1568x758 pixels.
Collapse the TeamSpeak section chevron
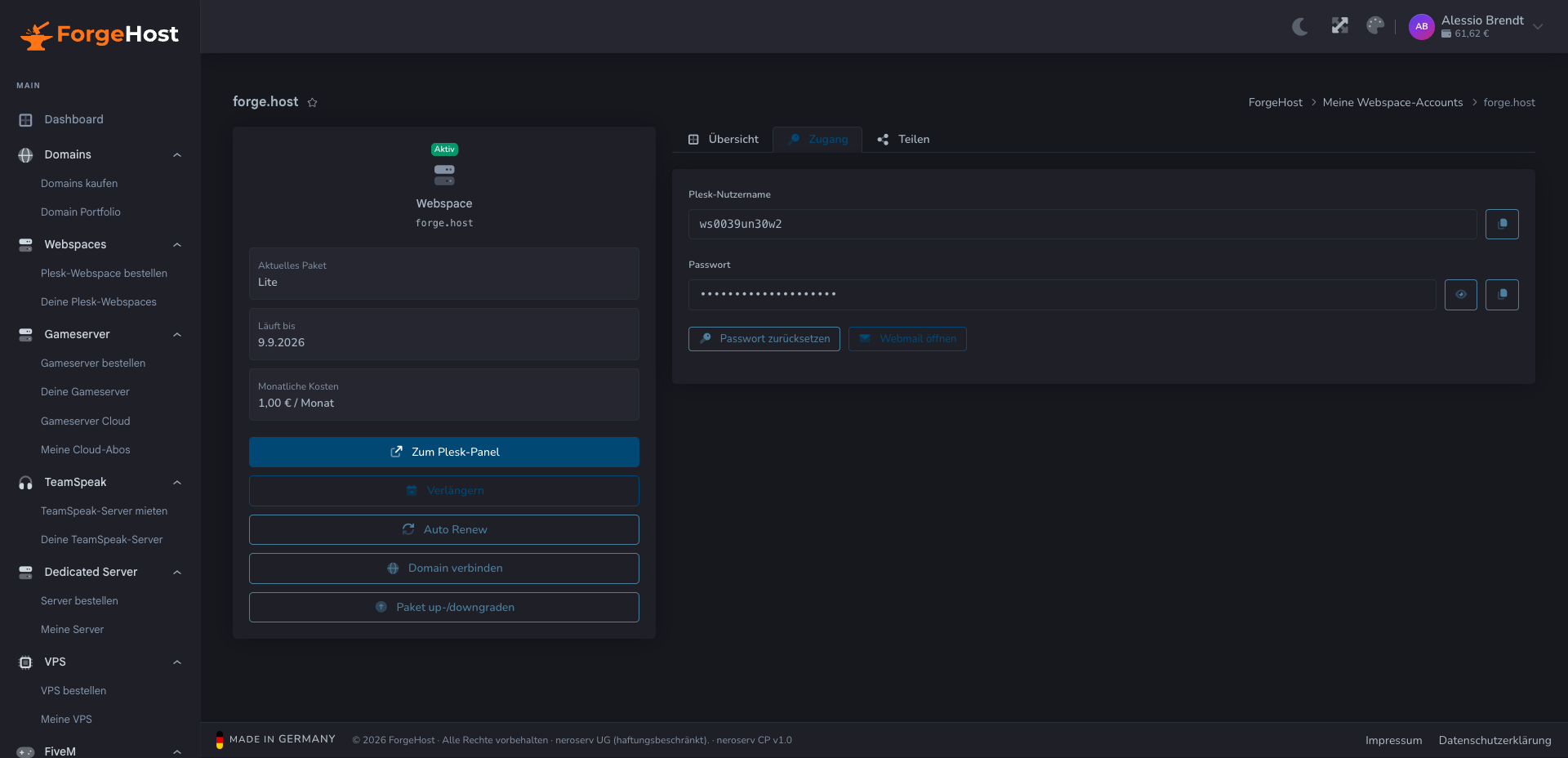[x=177, y=483]
